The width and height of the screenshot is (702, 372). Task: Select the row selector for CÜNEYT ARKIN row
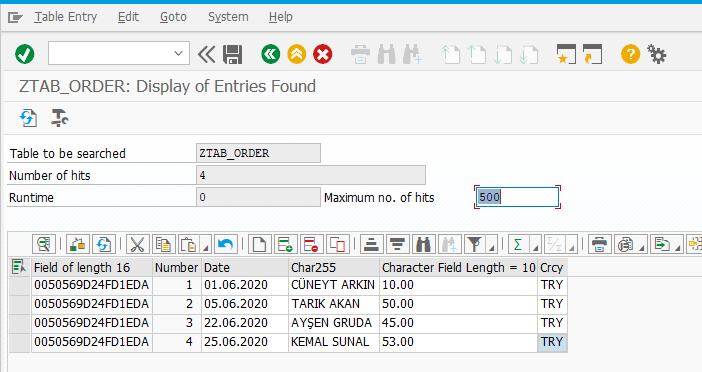pos(19,285)
